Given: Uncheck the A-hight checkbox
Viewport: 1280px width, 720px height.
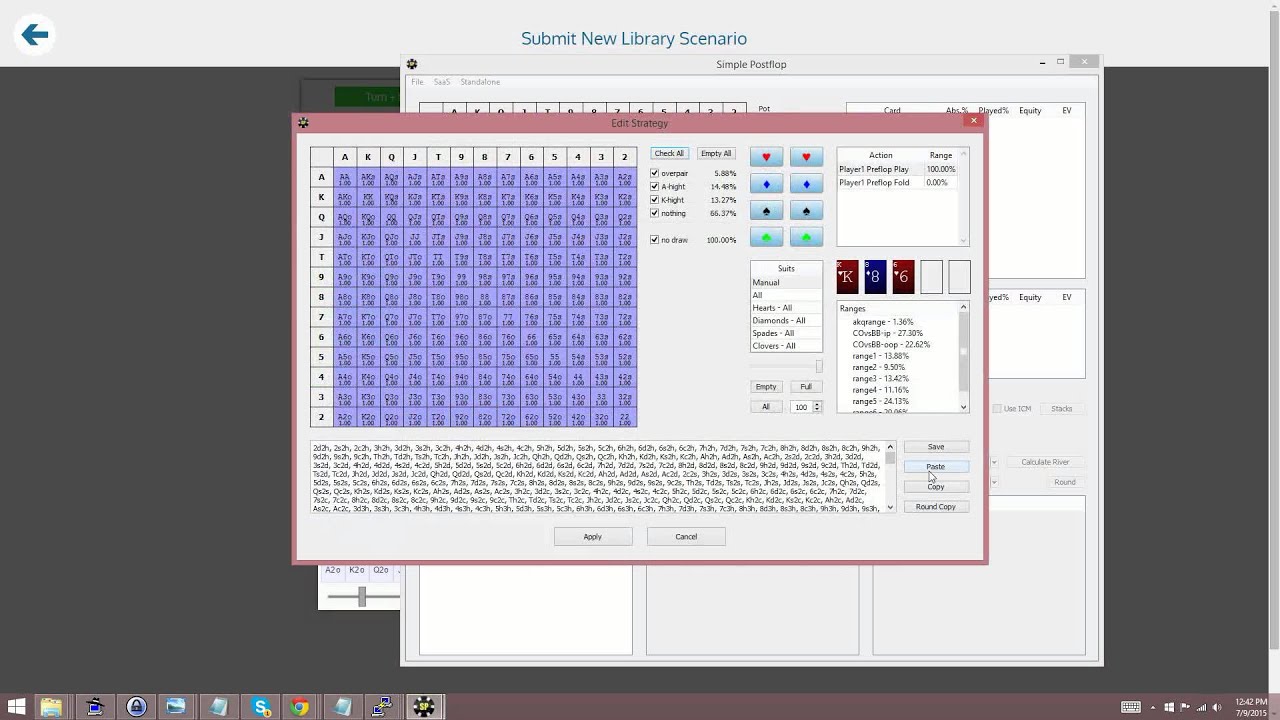Looking at the screenshot, I should pos(655,186).
